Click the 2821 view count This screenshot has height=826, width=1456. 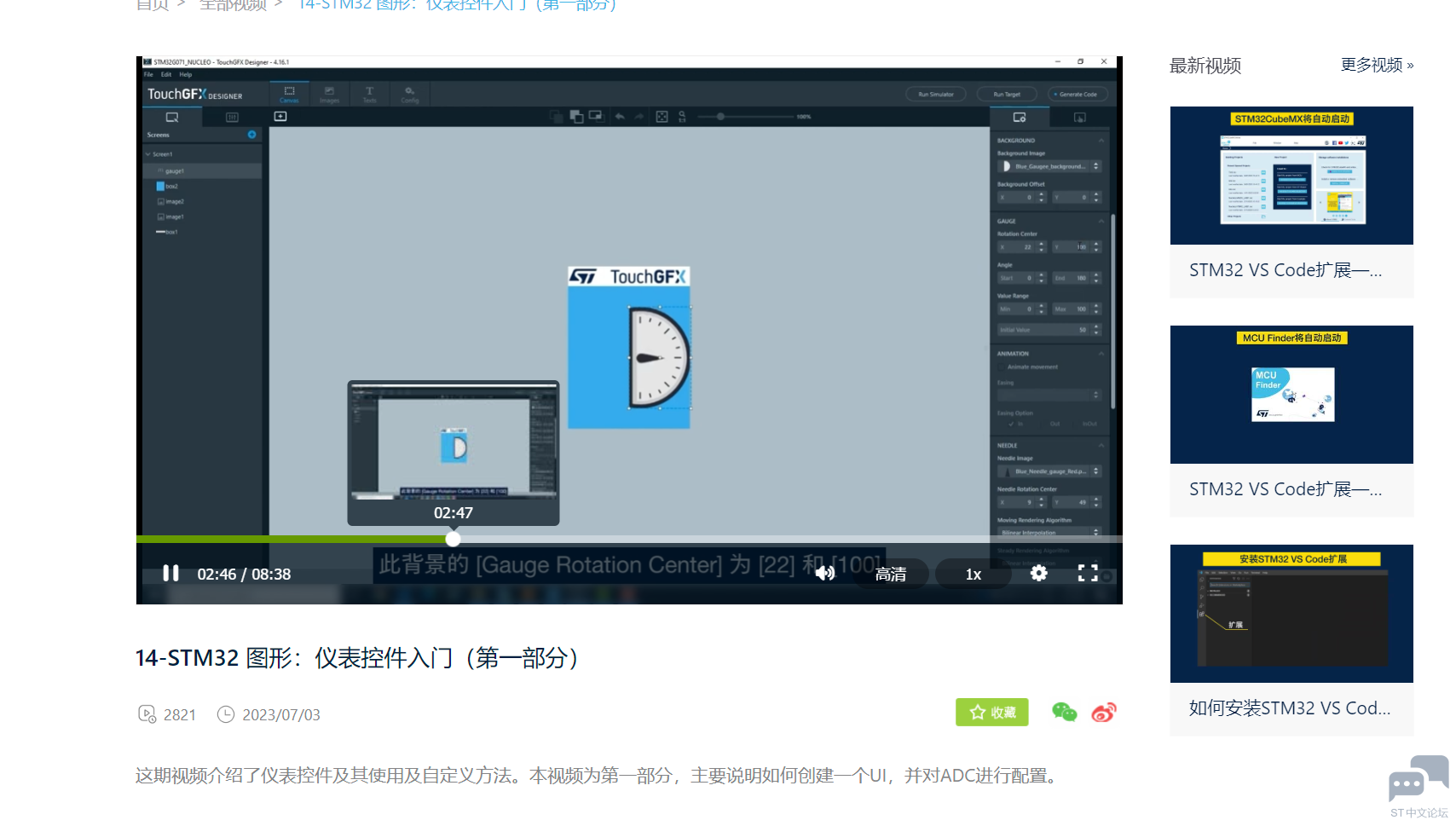tap(180, 714)
